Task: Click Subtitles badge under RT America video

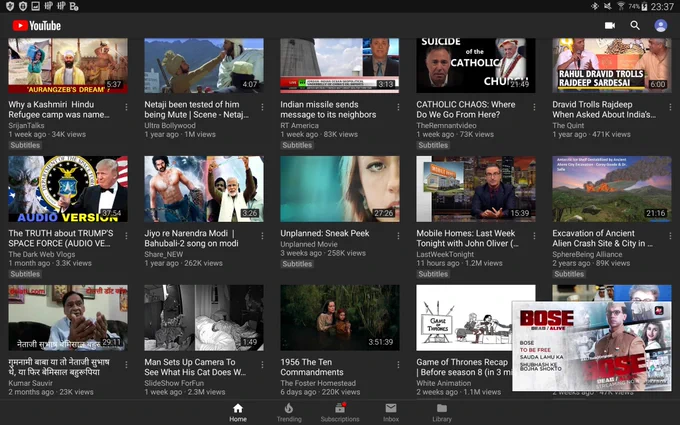Action: 297,145
